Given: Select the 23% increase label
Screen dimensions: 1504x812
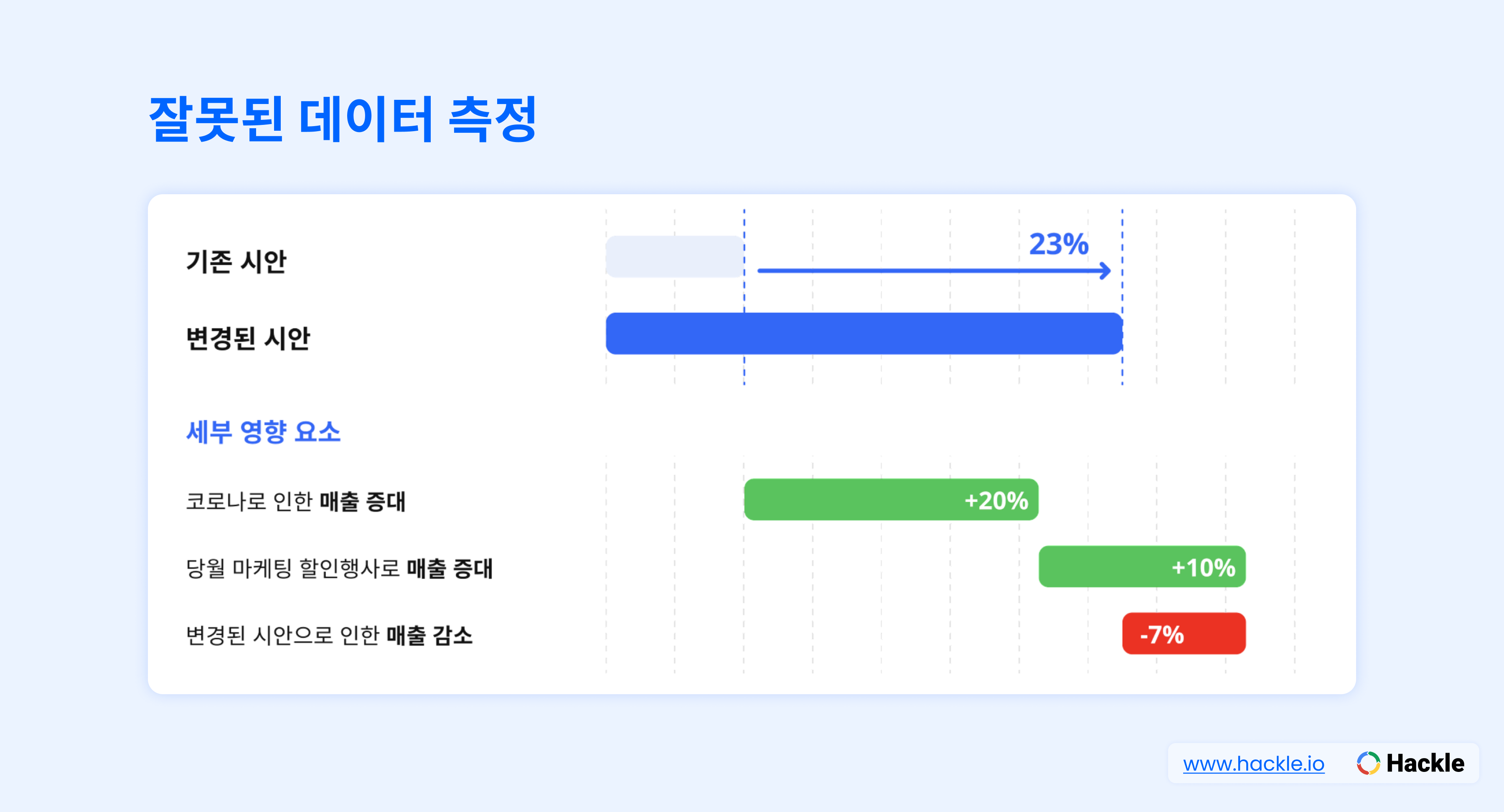Looking at the screenshot, I should pos(1059,244).
